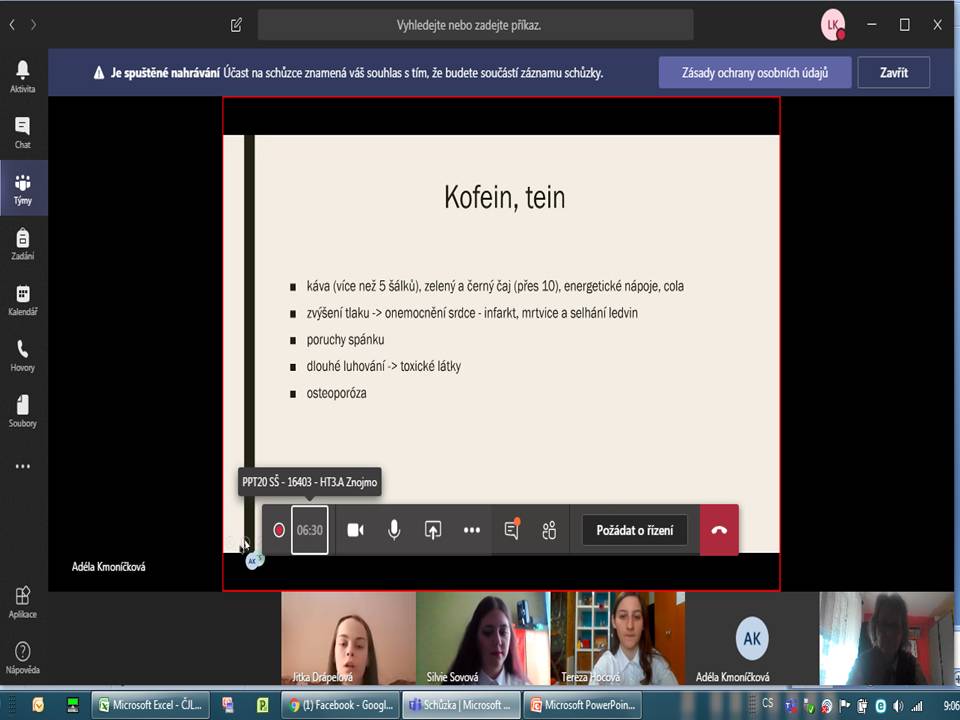Open the share screen tray
Viewport: 960px width, 720px height.
pos(433,530)
